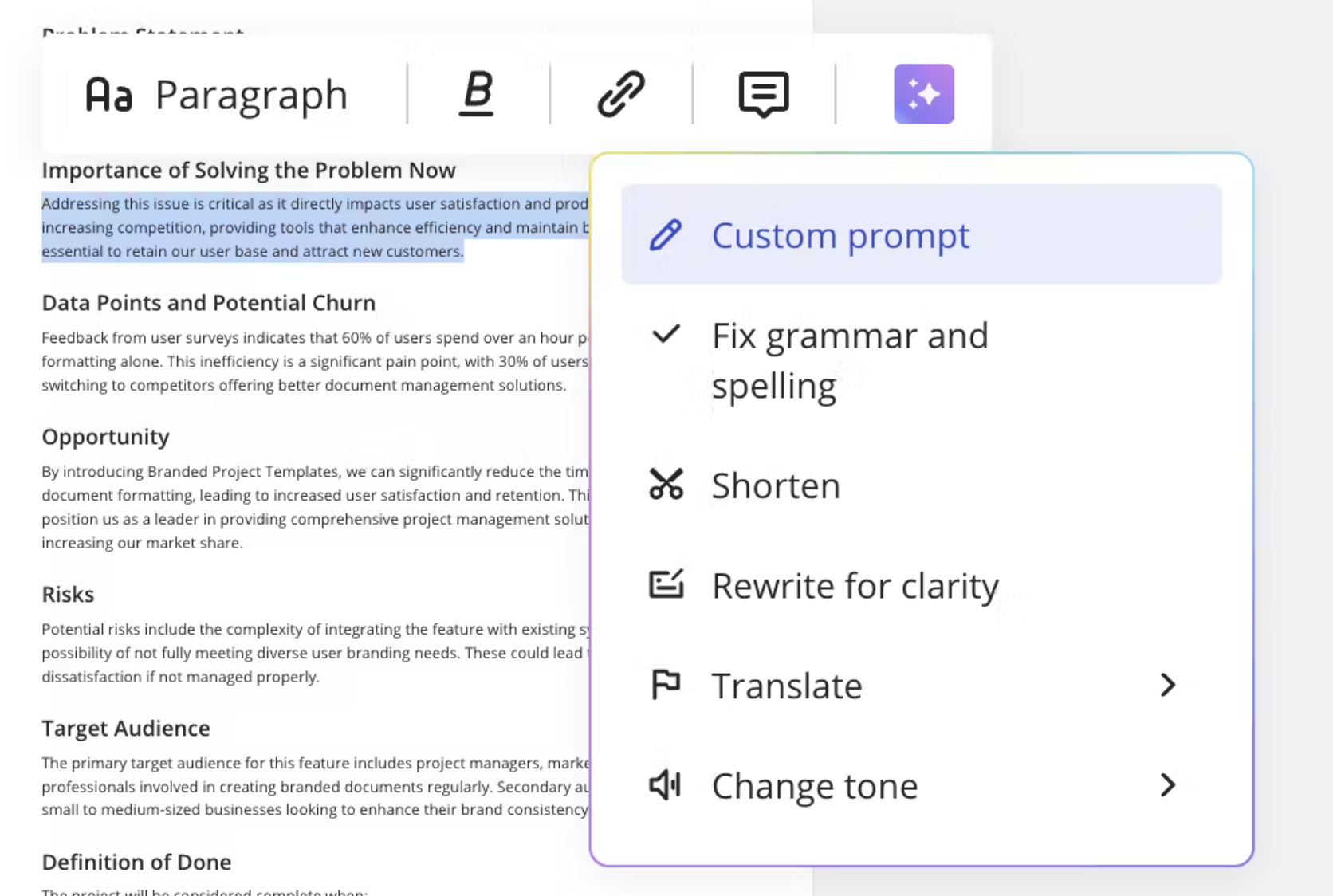Image resolution: width=1333 pixels, height=896 pixels.
Task: Select Custom prompt from the AI menu
Action: click(840, 235)
